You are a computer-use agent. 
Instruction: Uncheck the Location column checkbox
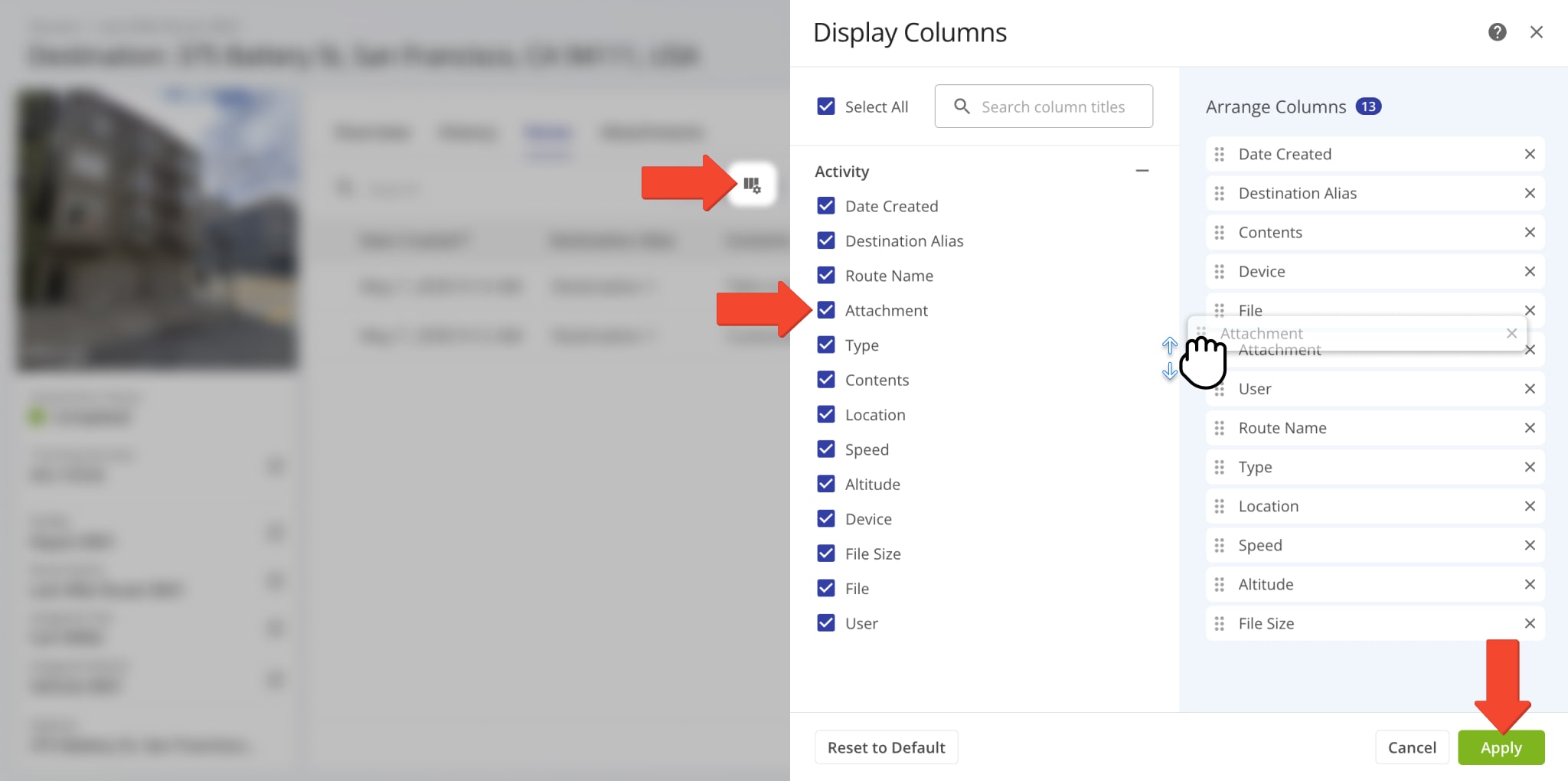click(x=826, y=414)
